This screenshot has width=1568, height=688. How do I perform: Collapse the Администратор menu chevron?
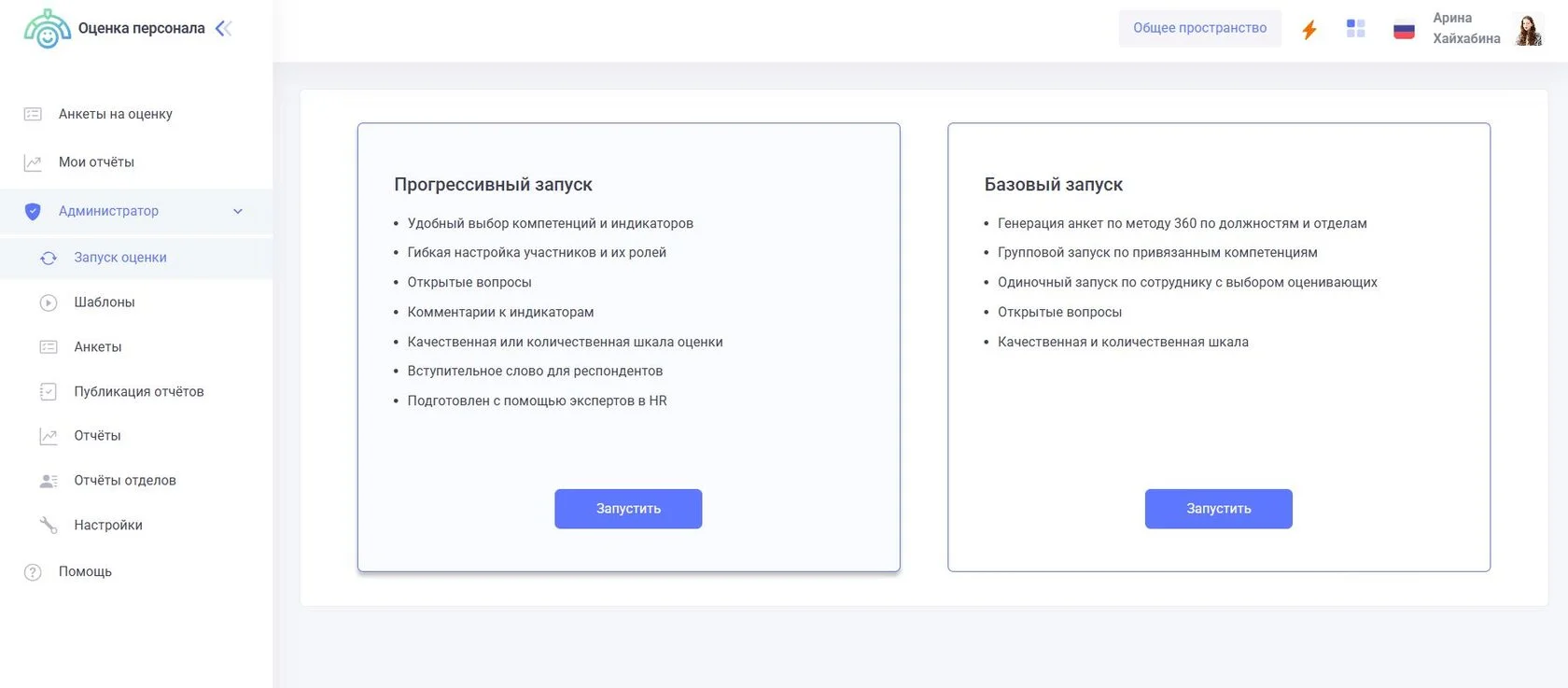tap(238, 212)
